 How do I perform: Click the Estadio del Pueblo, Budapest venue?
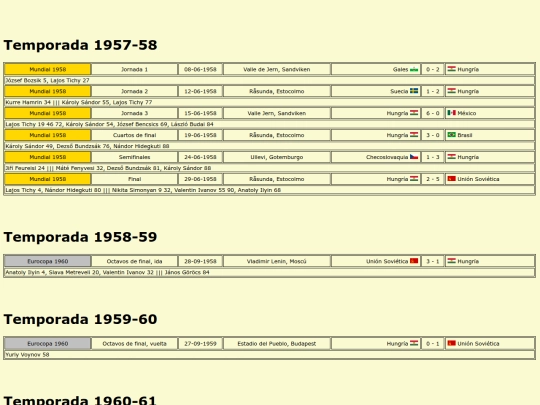[277, 344]
